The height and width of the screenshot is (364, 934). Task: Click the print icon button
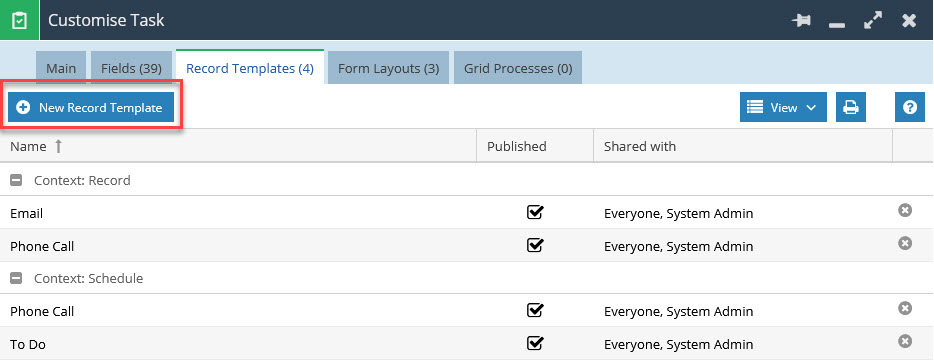pos(851,107)
